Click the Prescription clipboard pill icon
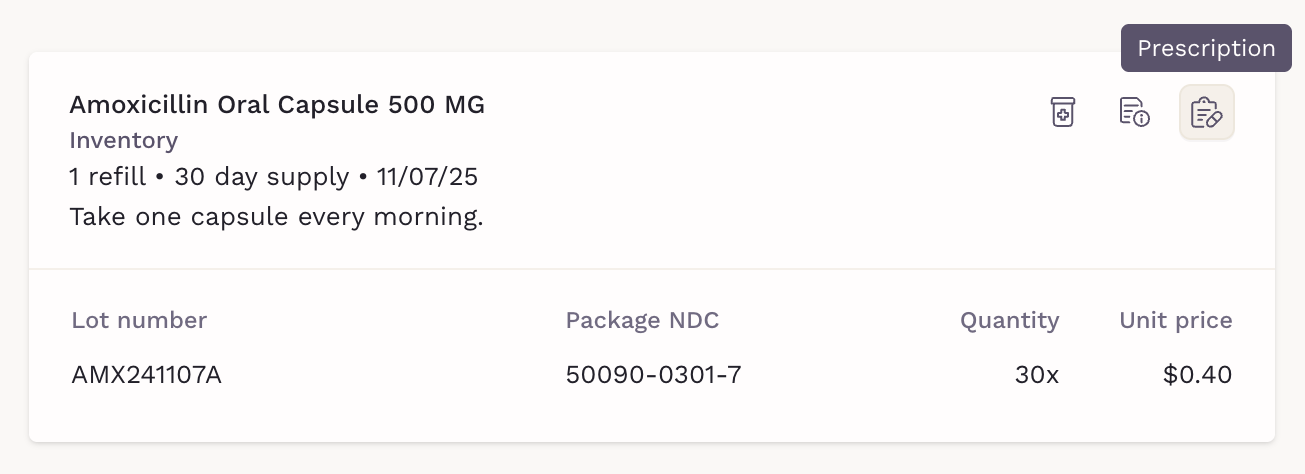The height and width of the screenshot is (474, 1305). [x=1207, y=112]
